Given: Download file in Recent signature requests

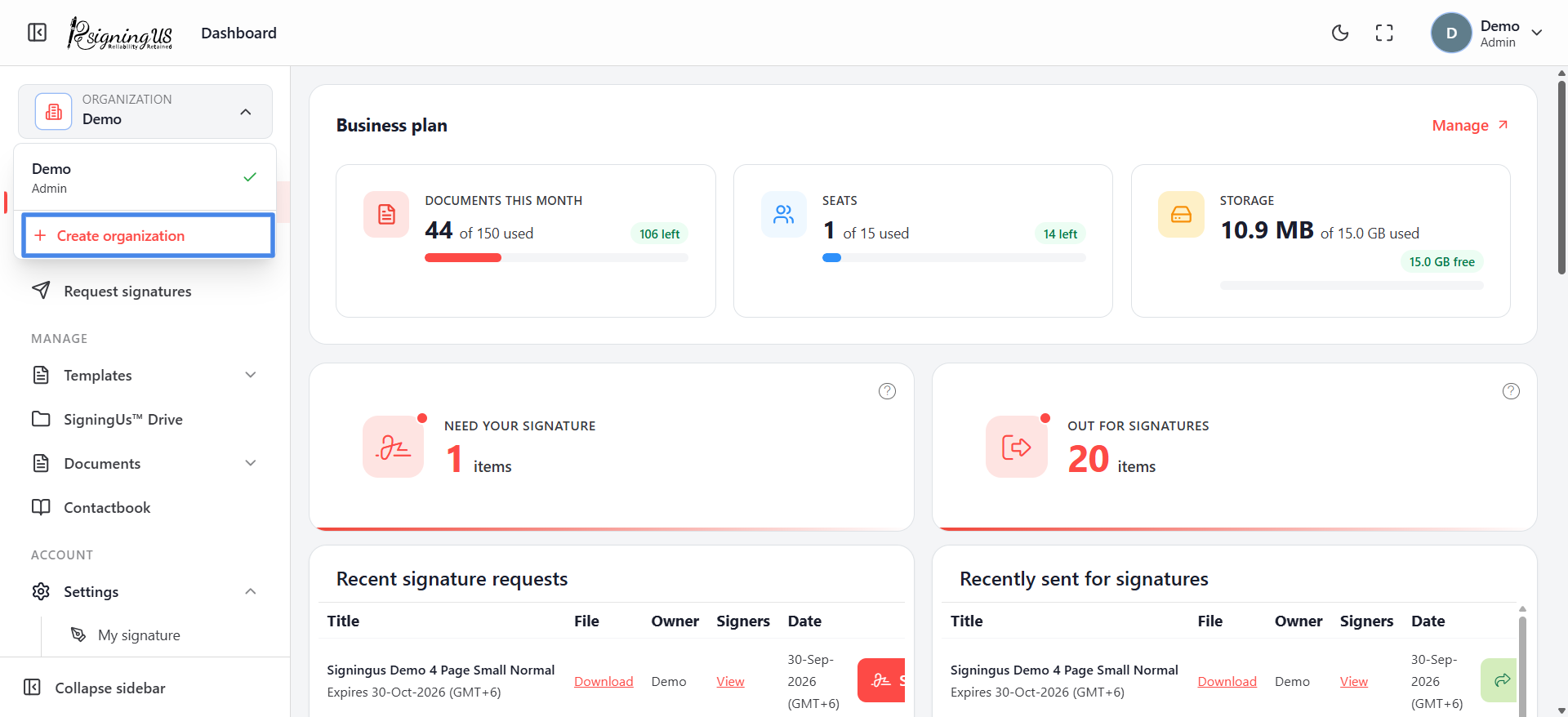Looking at the screenshot, I should click(604, 681).
